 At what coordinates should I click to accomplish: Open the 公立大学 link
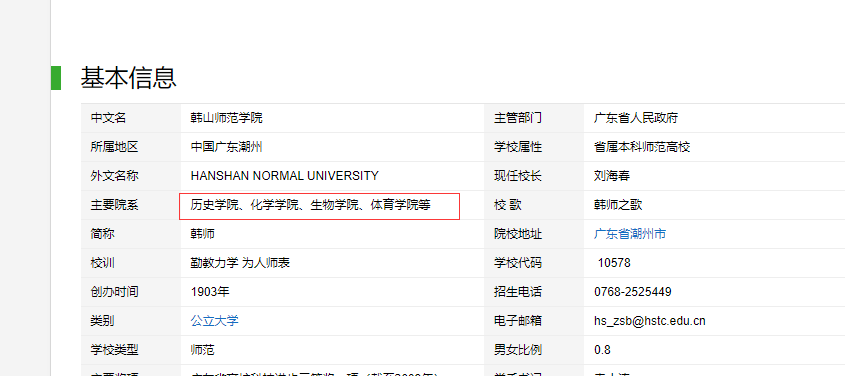[x=214, y=321]
